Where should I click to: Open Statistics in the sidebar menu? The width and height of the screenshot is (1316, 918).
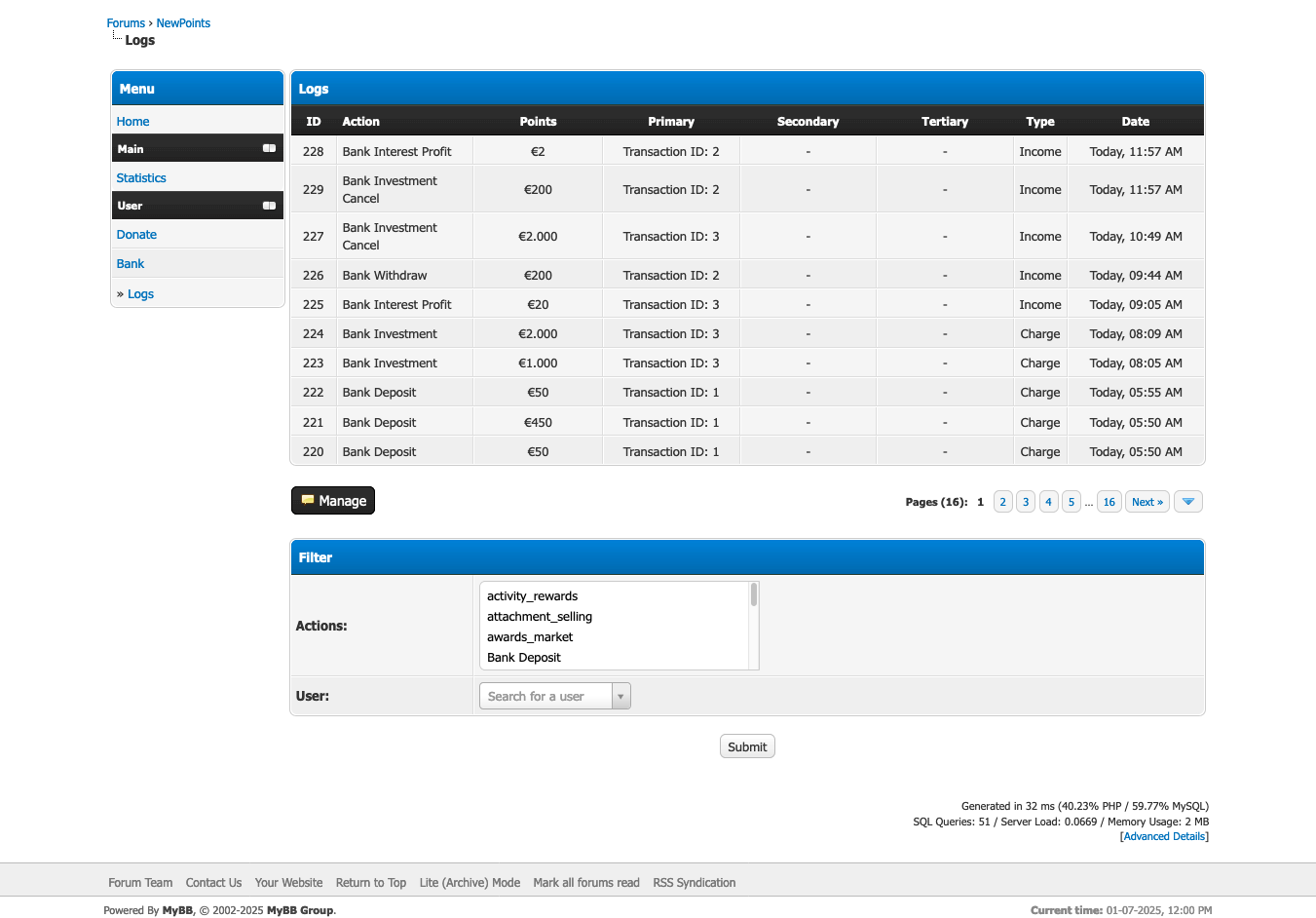(141, 178)
